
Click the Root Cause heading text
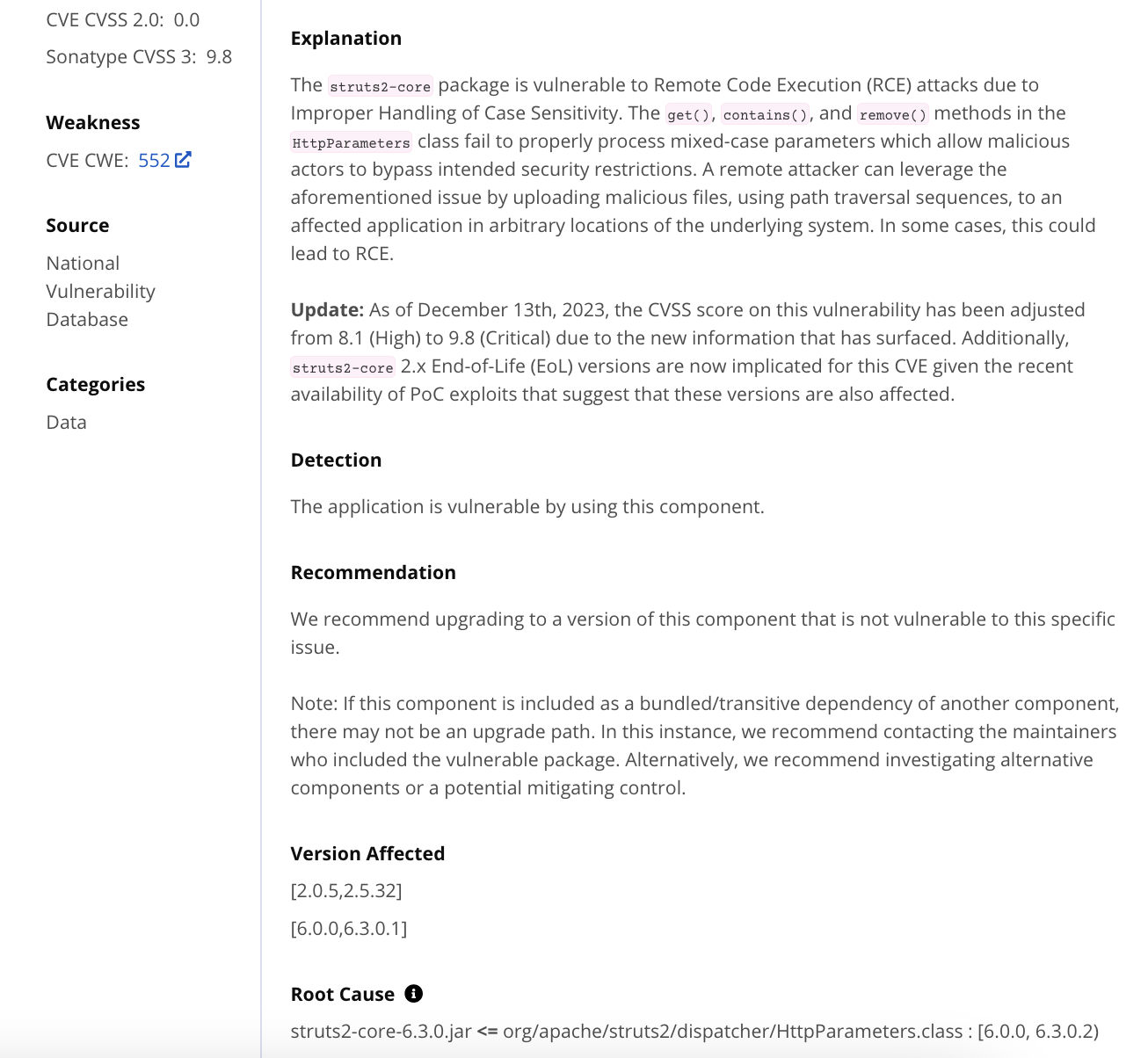click(x=343, y=995)
